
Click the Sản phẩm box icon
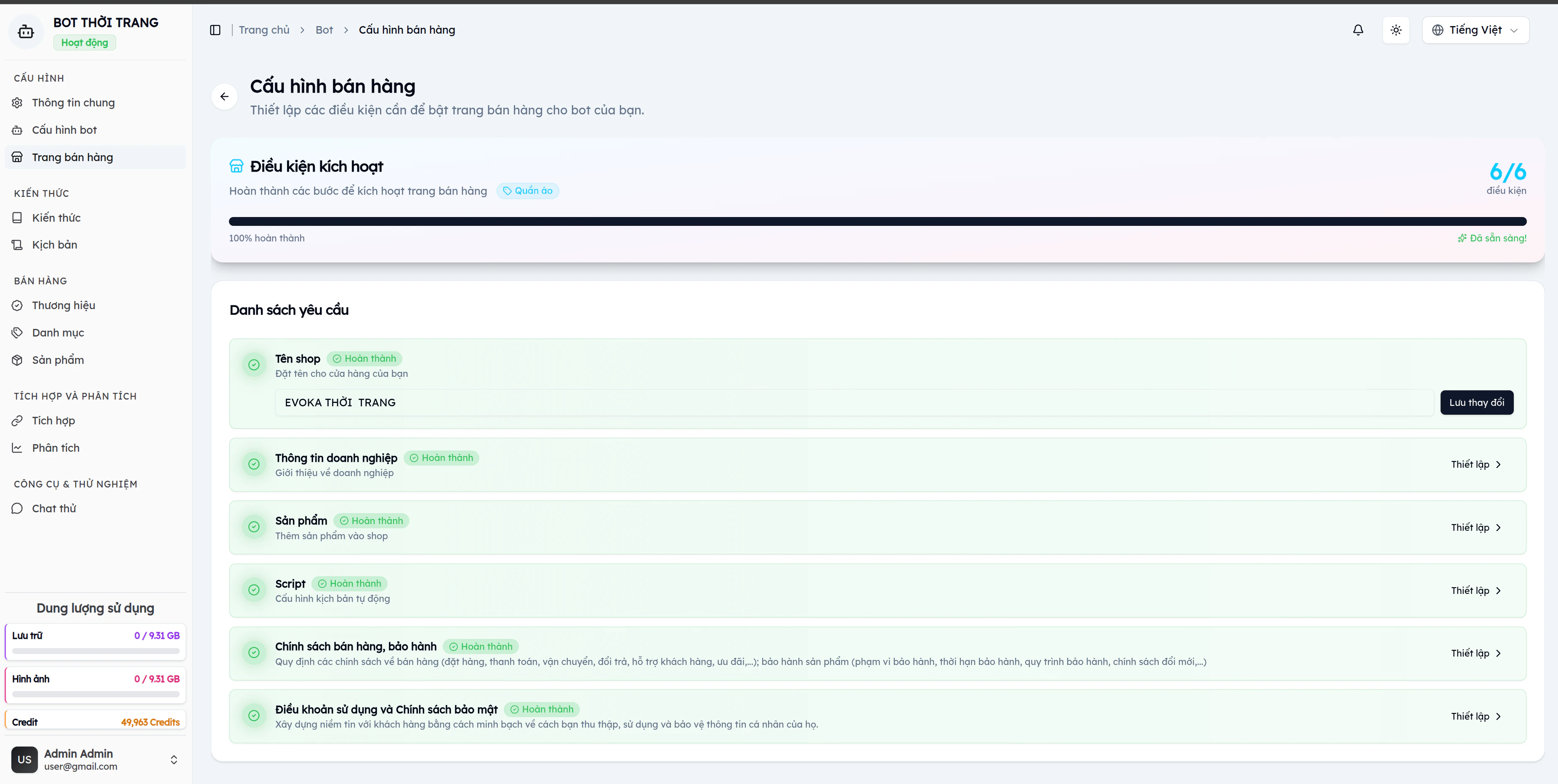tap(18, 360)
